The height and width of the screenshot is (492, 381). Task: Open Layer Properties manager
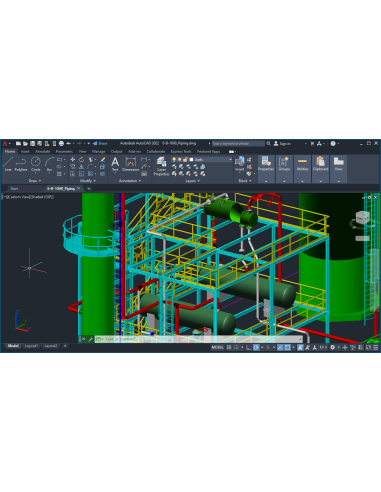(x=161, y=166)
